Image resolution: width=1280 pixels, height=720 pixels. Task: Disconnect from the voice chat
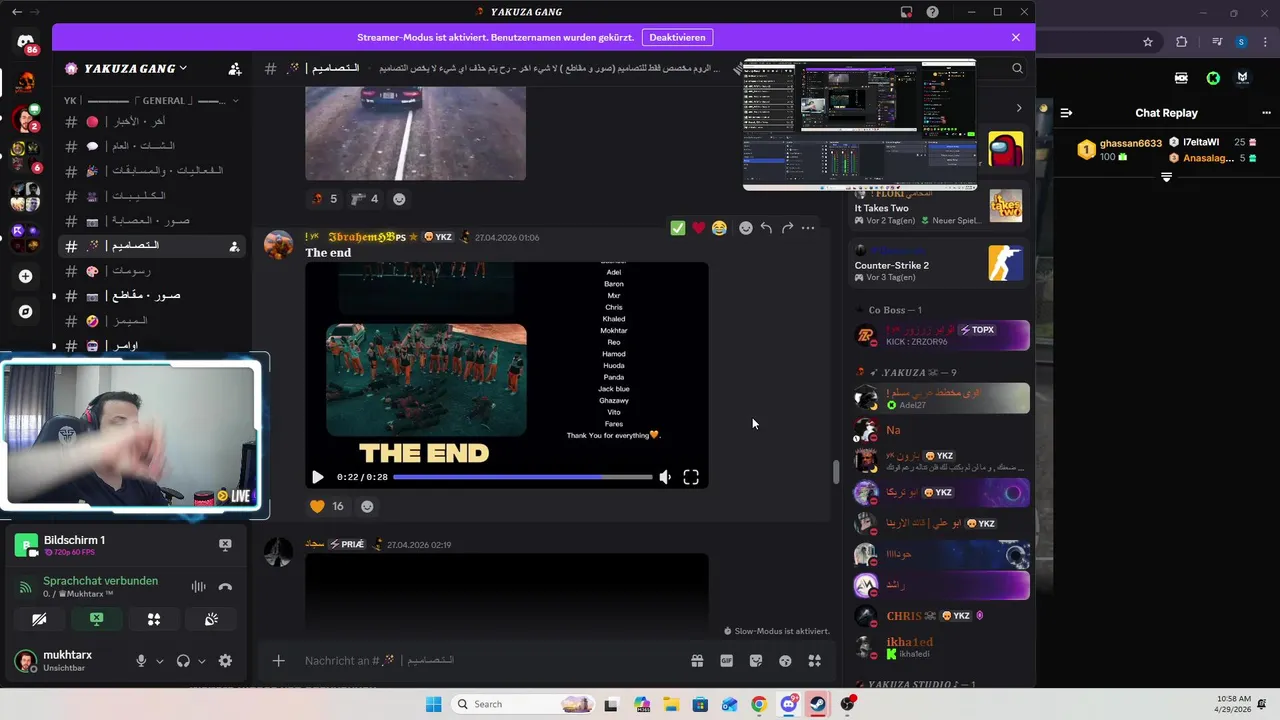pyautogui.click(x=225, y=587)
